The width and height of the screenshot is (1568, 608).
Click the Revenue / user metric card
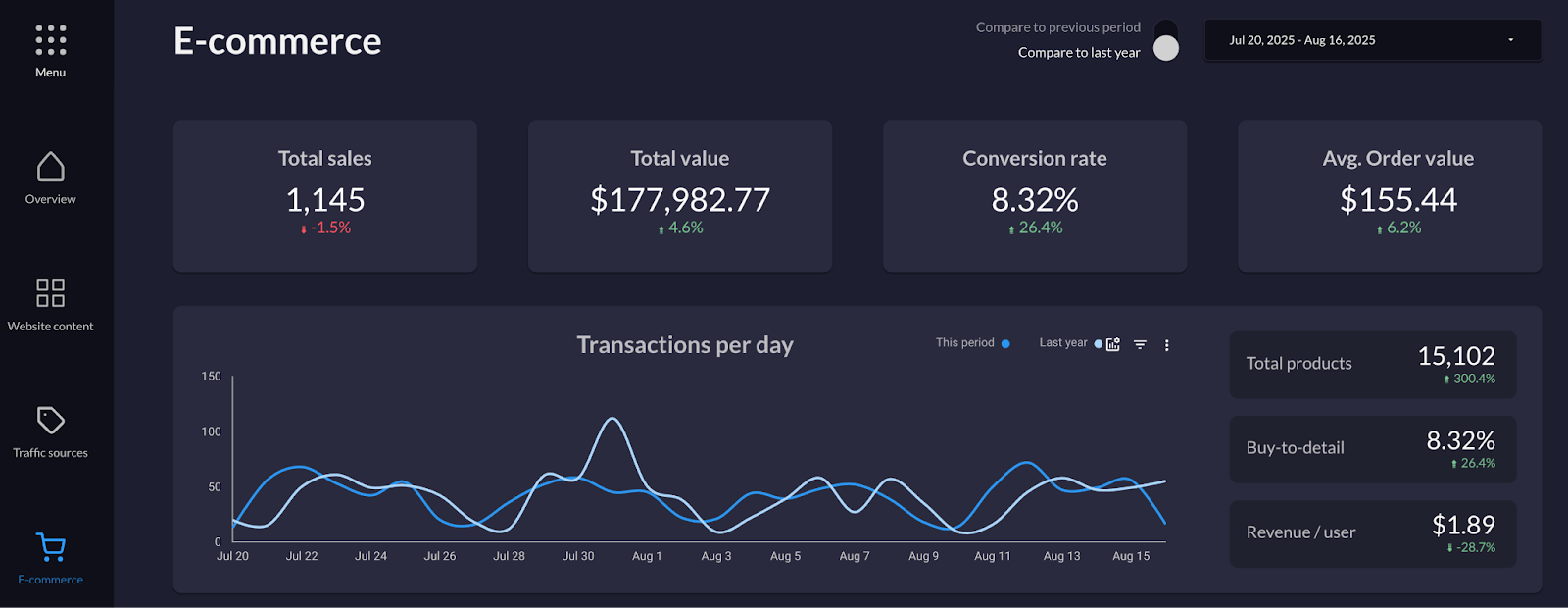click(1372, 533)
